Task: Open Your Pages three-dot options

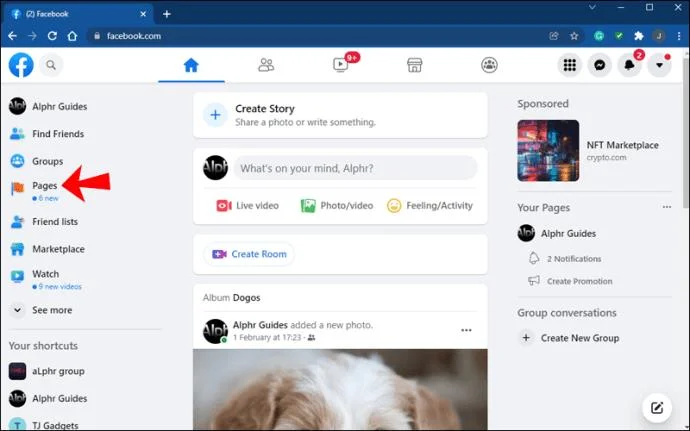Action: tap(667, 207)
